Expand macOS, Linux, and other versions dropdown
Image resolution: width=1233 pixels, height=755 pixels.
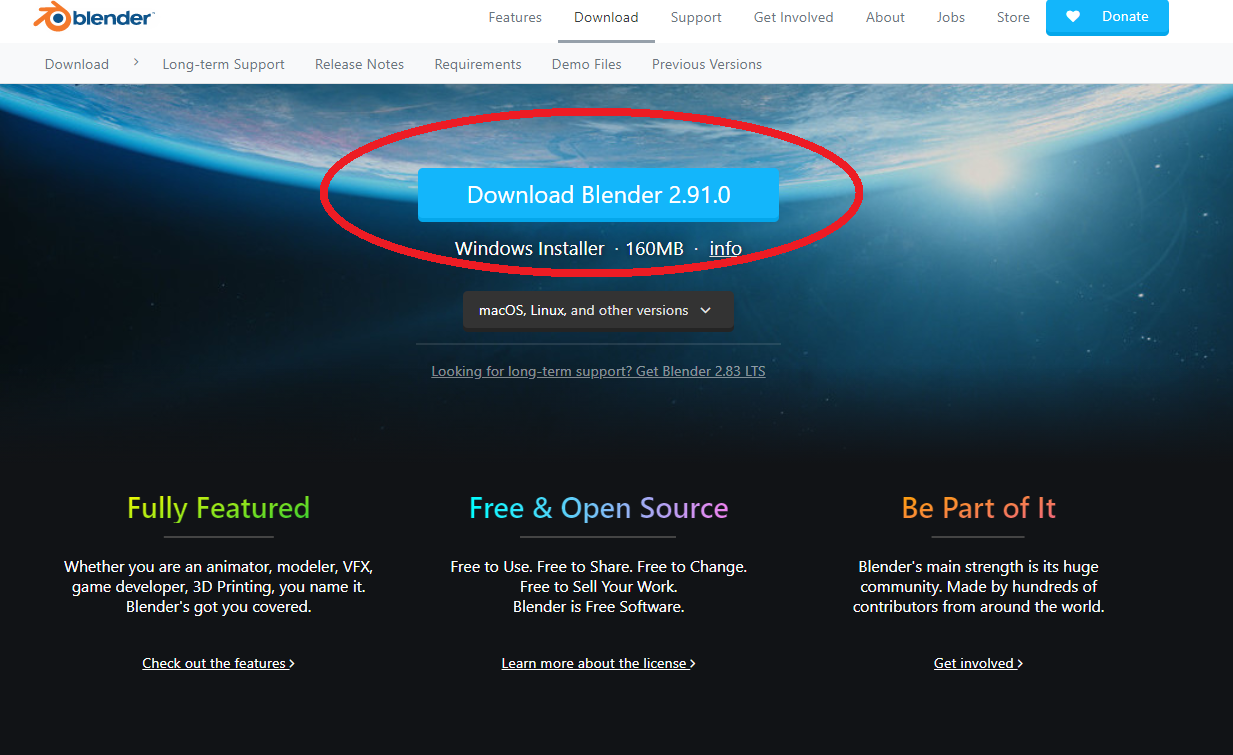[598, 310]
